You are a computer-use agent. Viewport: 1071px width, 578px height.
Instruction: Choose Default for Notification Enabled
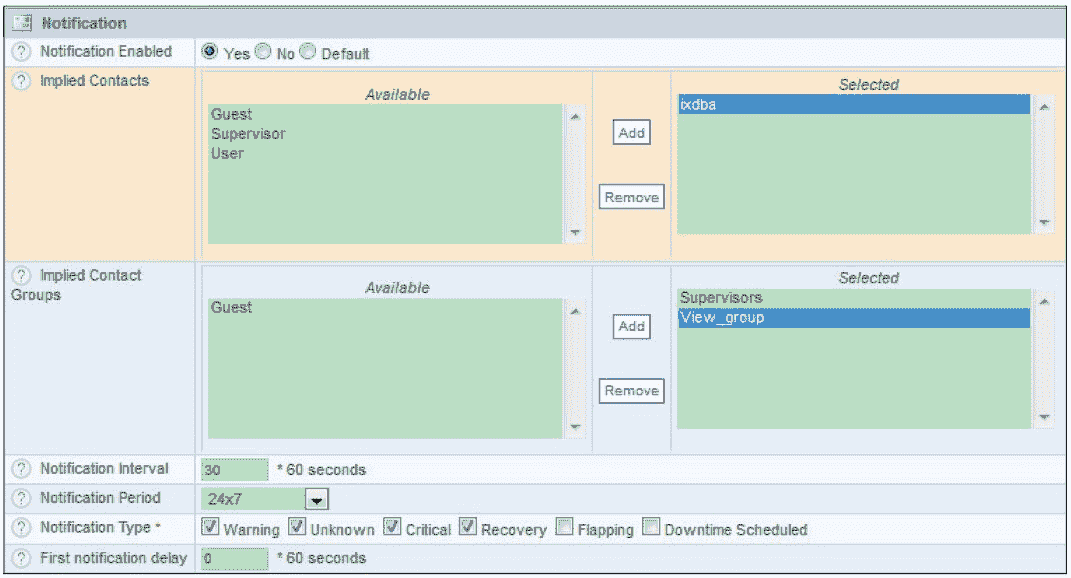tap(309, 52)
